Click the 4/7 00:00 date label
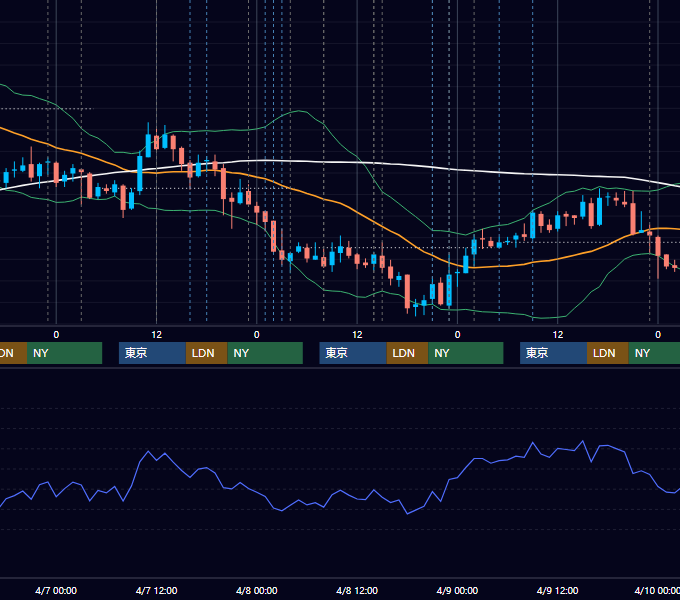 [56, 590]
